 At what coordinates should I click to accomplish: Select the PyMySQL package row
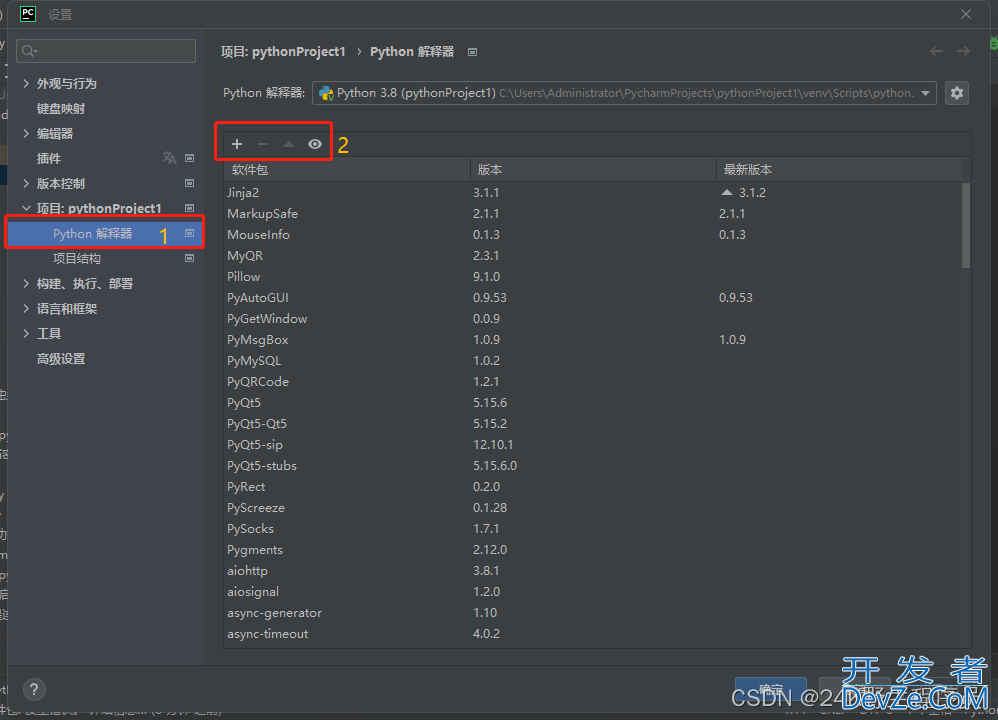(x=593, y=360)
